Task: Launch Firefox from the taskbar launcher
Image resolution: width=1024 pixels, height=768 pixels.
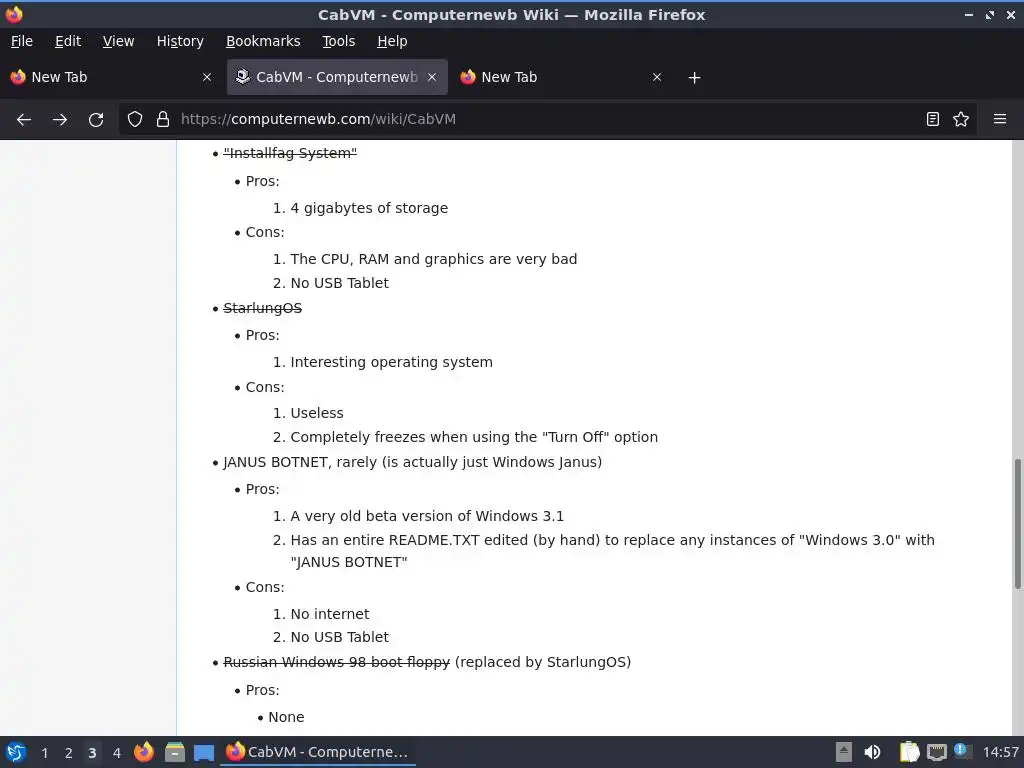Action: [x=144, y=752]
